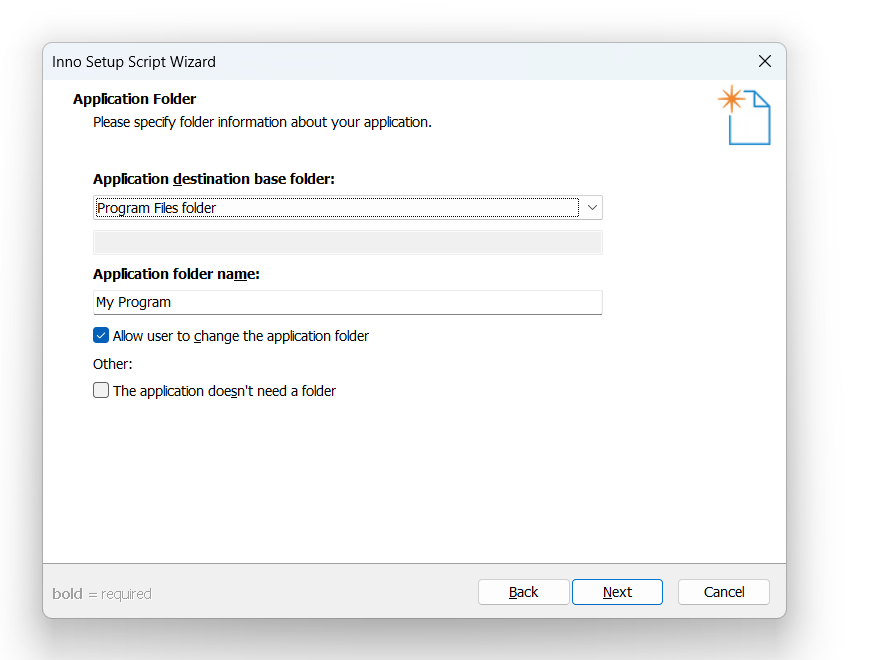Enable 'The application doesn't need a folder' checkbox
Image resolution: width=880 pixels, height=660 pixels.
tap(101, 390)
